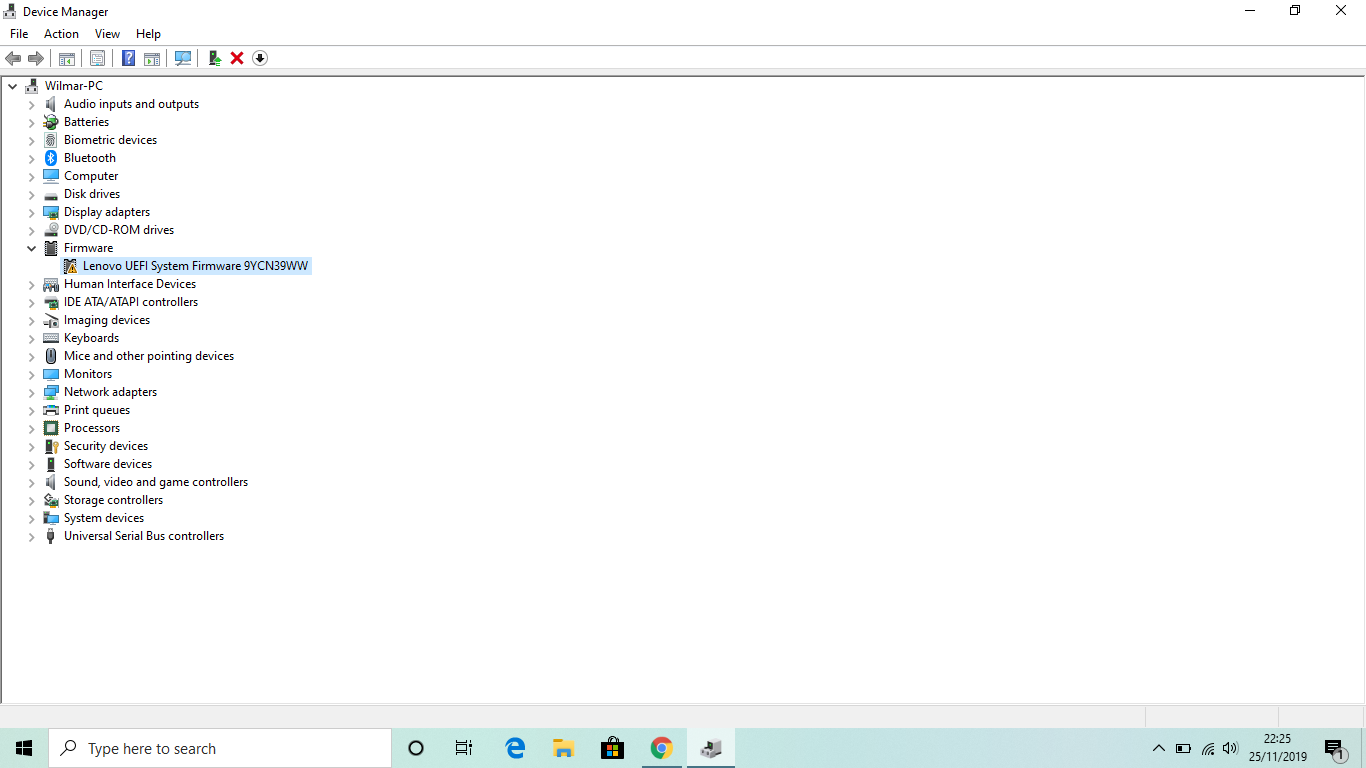Open the View menu
This screenshot has width=1366, height=768.
click(107, 34)
